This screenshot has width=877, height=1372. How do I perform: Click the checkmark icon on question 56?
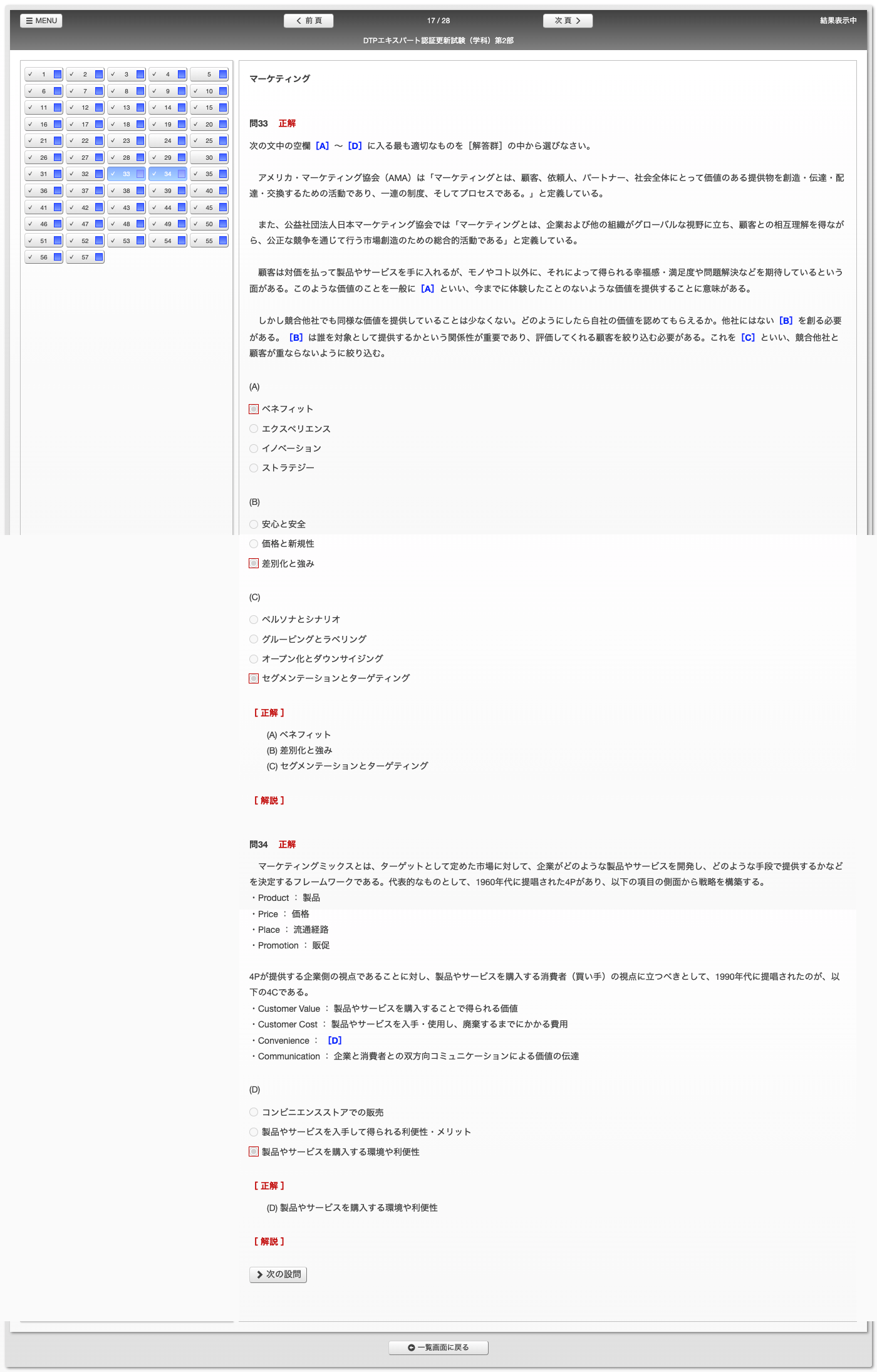(x=30, y=257)
